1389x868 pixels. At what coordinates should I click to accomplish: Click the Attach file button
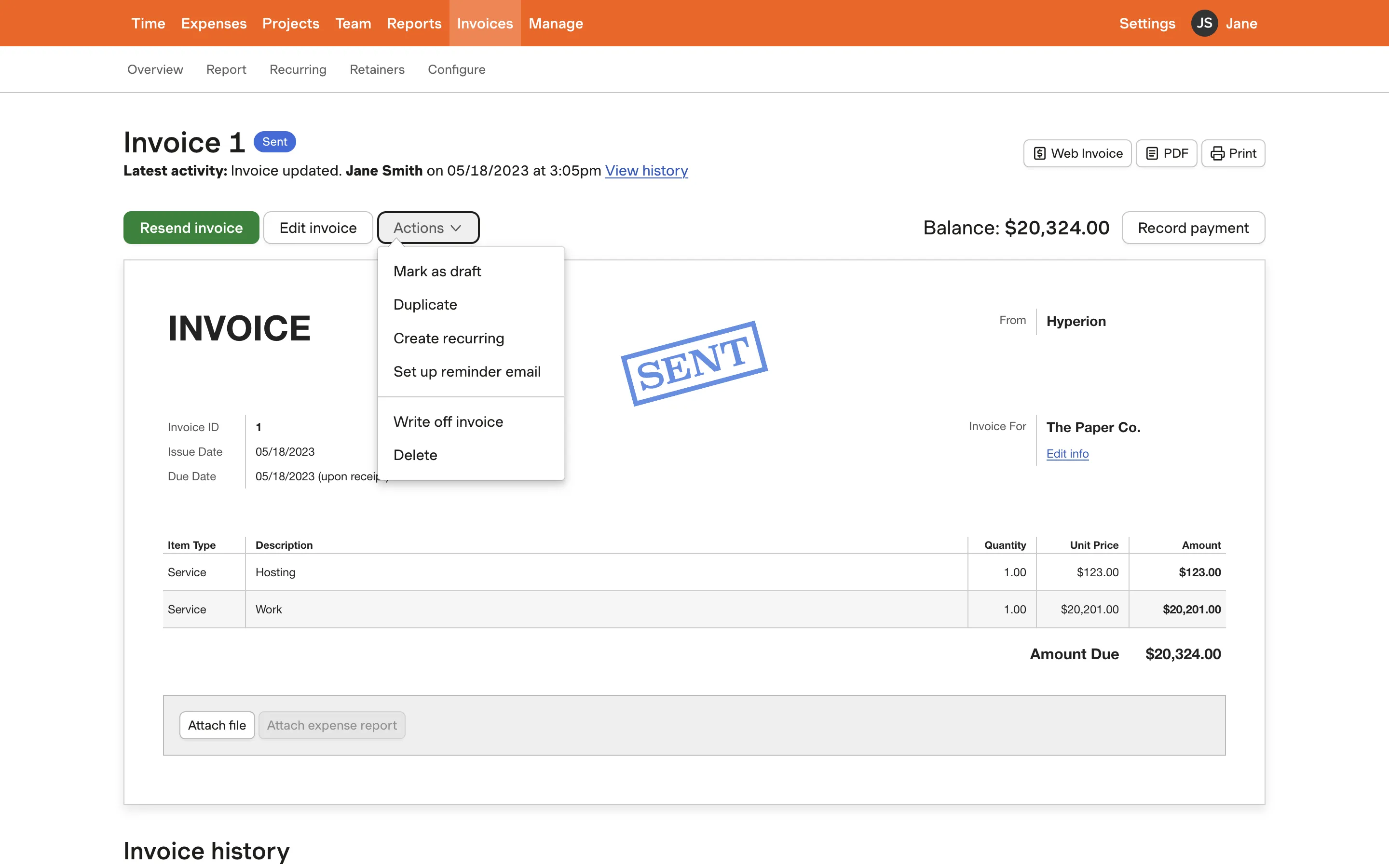(x=217, y=725)
